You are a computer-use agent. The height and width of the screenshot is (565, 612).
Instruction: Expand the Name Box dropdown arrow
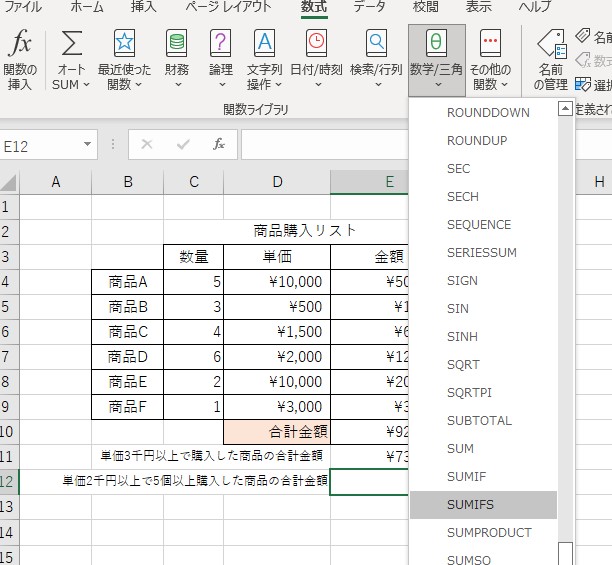(88, 145)
